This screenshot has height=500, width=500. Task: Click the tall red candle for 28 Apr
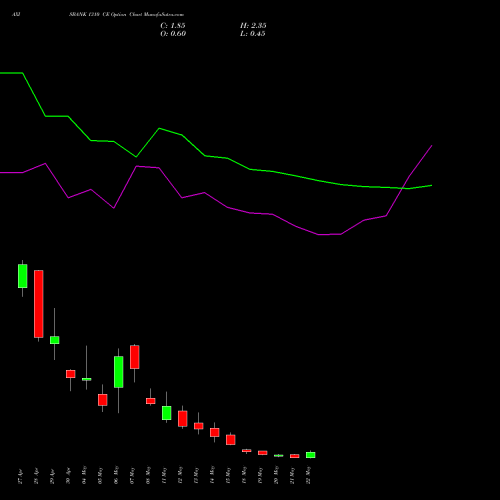(x=39, y=304)
